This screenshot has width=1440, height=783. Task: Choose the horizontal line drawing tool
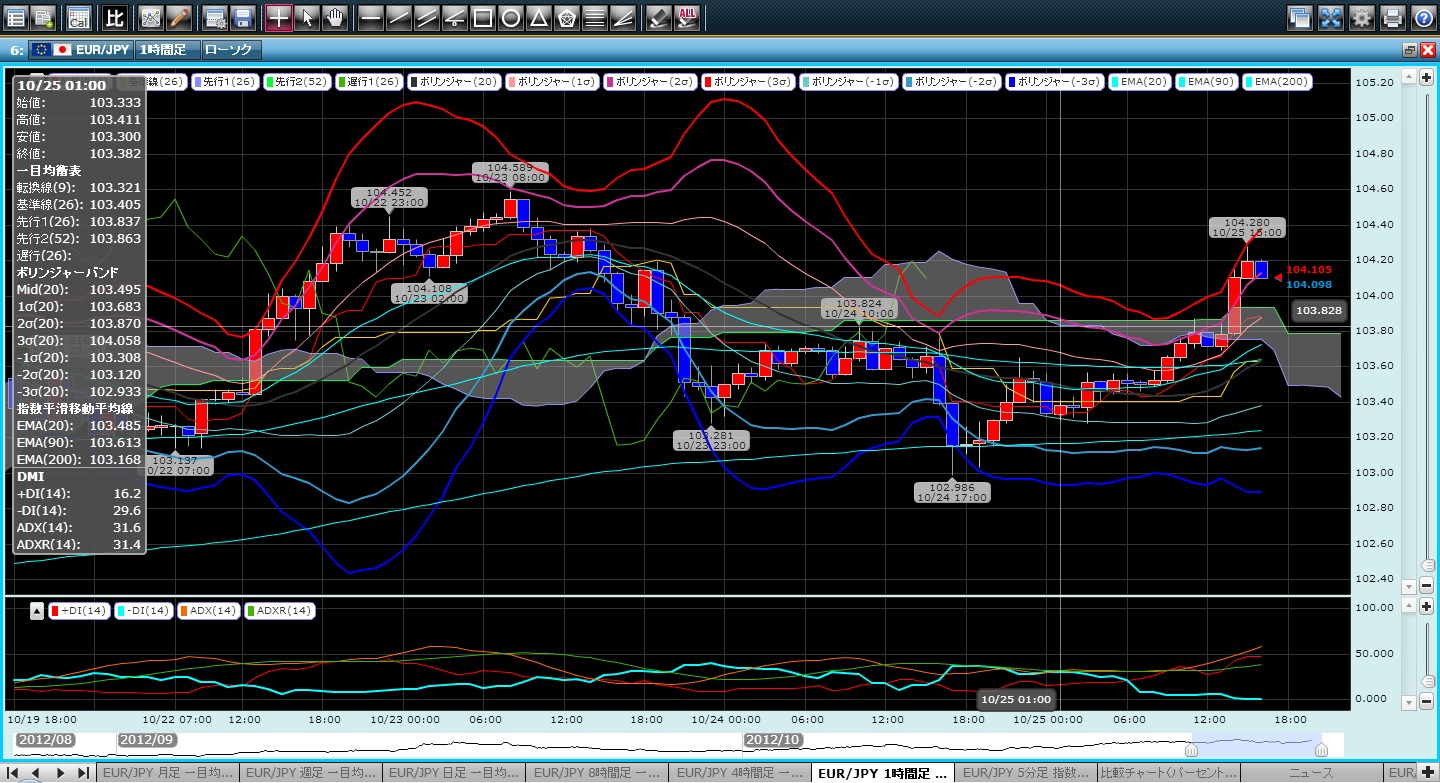[370, 17]
